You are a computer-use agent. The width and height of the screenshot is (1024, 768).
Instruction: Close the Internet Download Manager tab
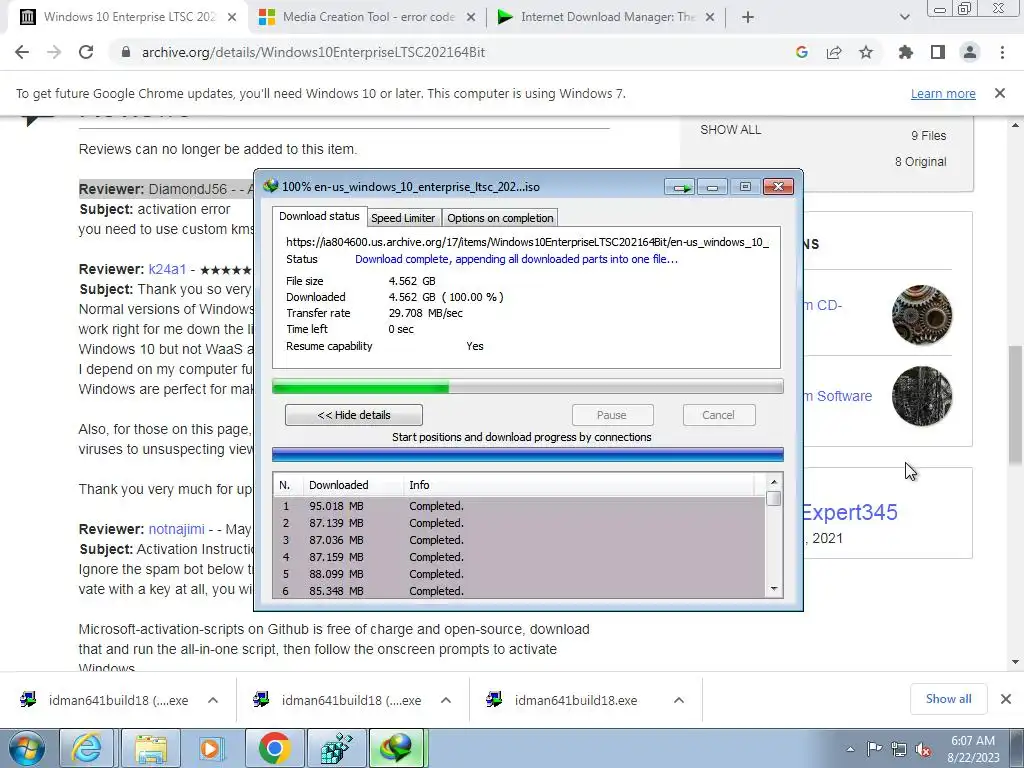pyautogui.click(x=710, y=18)
